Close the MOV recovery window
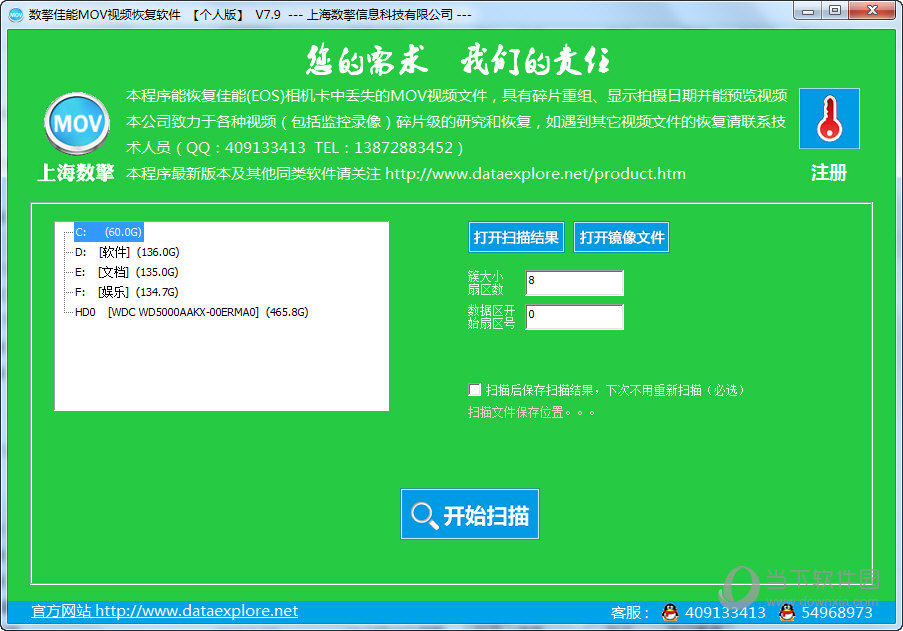903x631 pixels. tap(872, 11)
